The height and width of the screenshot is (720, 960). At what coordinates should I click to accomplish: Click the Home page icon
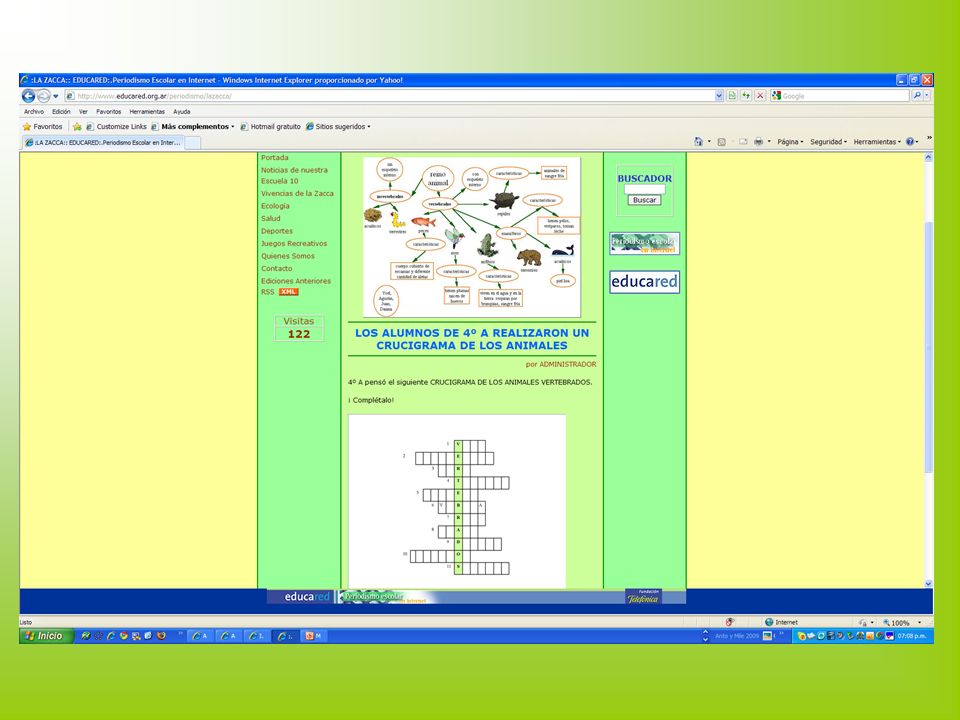(699, 142)
